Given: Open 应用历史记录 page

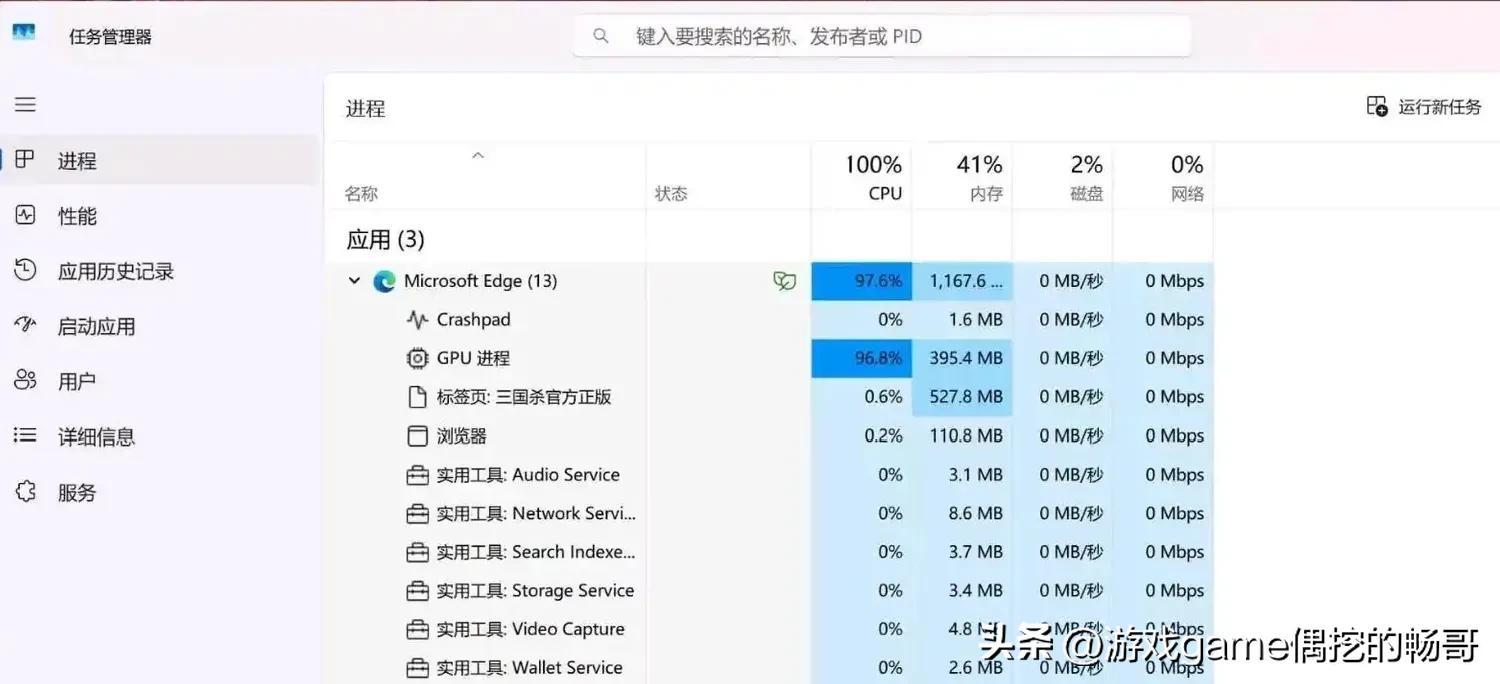Looking at the screenshot, I should (160, 270).
